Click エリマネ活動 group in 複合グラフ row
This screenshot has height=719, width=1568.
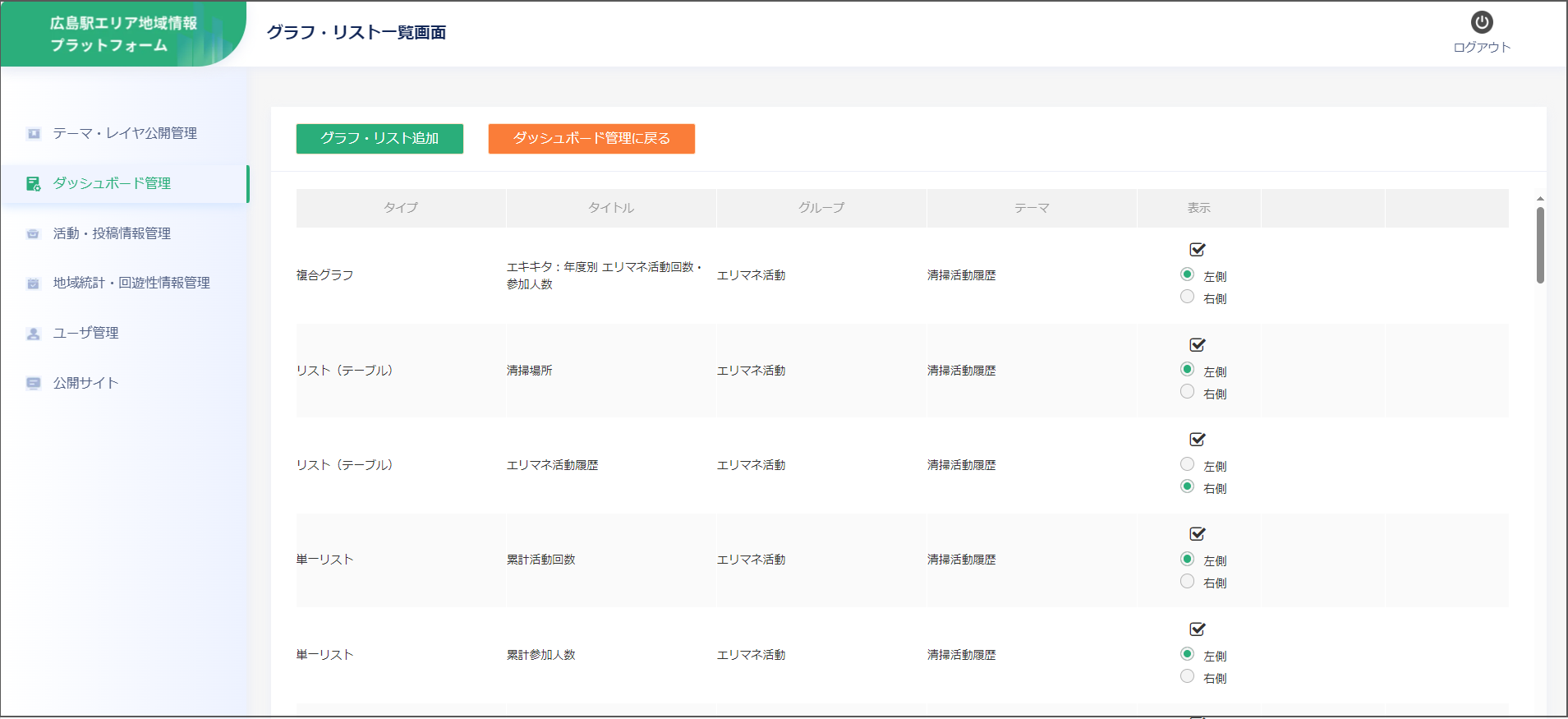[x=752, y=275]
